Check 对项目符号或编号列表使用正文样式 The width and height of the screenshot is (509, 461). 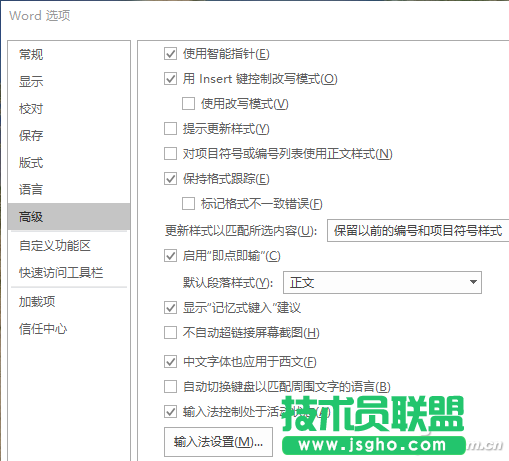pyautogui.click(x=170, y=154)
